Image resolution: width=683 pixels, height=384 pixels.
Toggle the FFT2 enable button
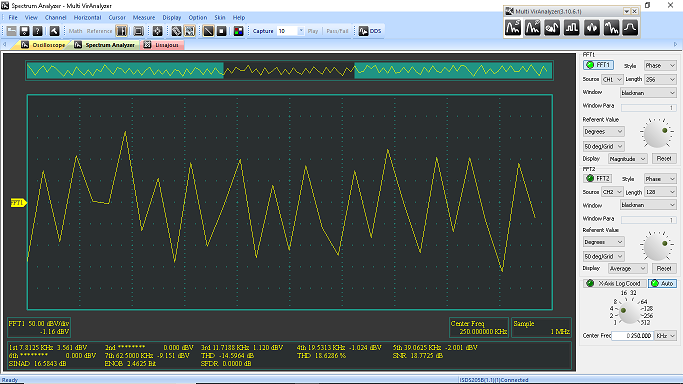(x=598, y=179)
